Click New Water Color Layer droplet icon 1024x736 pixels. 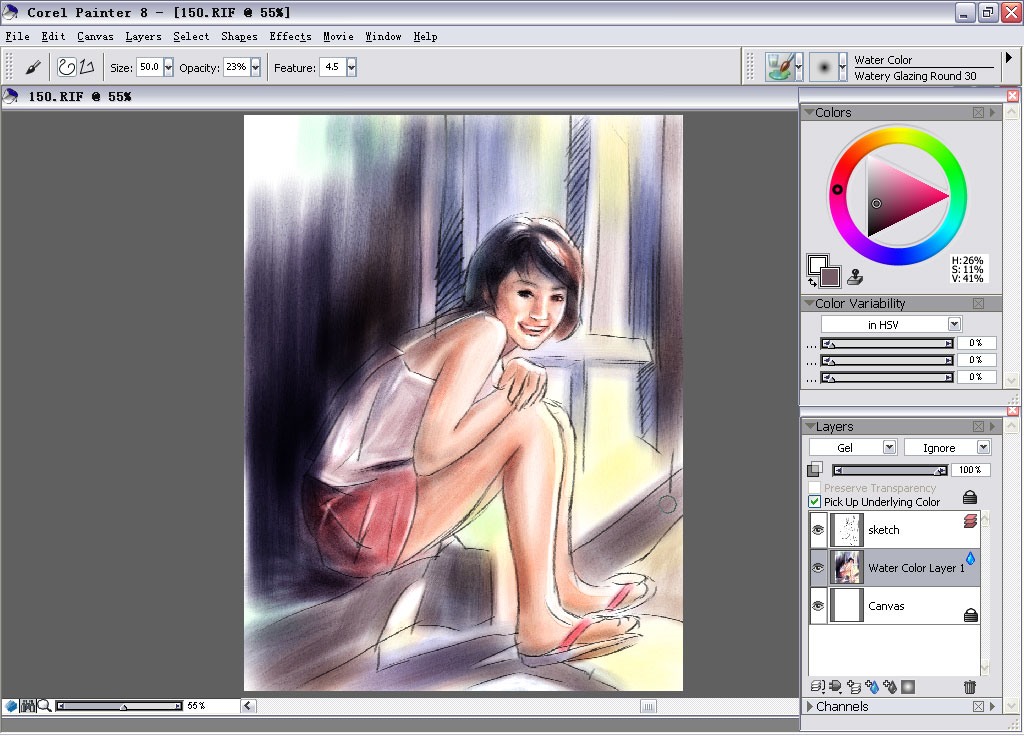pos(872,686)
